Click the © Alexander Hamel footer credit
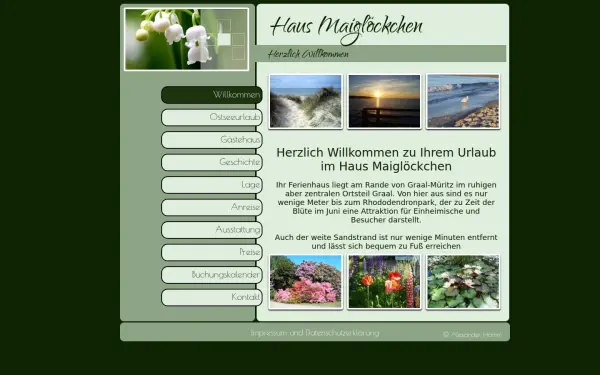This screenshot has width=600, height=375. [x=472, y=334]
